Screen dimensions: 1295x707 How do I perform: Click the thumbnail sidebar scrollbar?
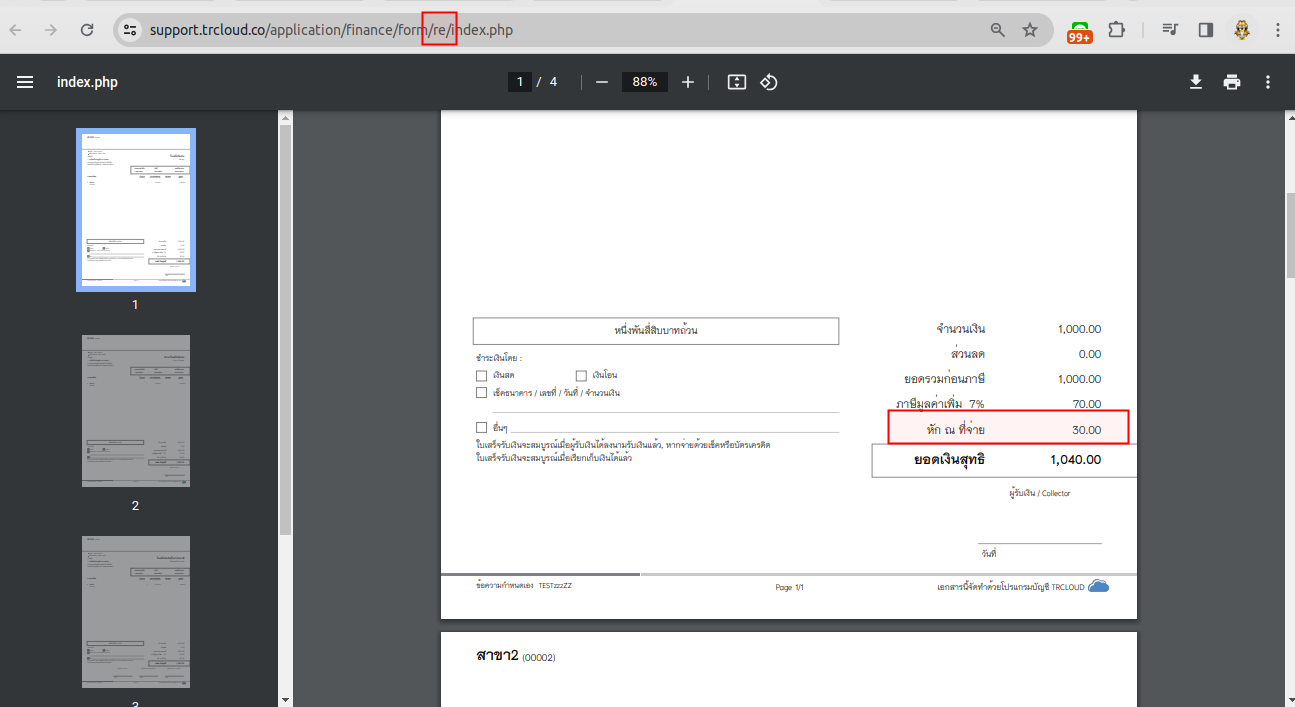(285, 330)
